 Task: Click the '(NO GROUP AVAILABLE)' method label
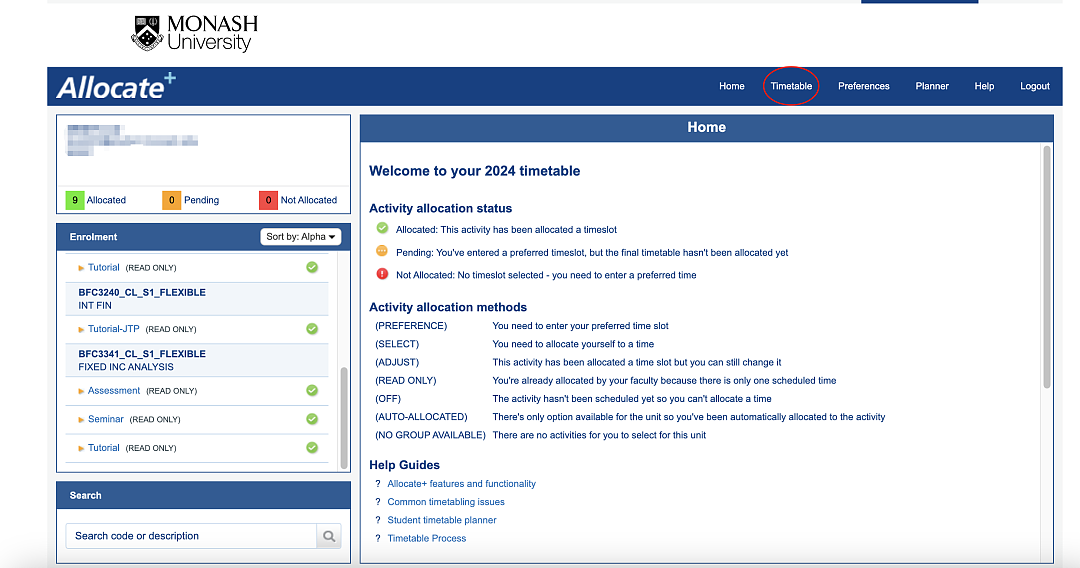coord(430,435)
